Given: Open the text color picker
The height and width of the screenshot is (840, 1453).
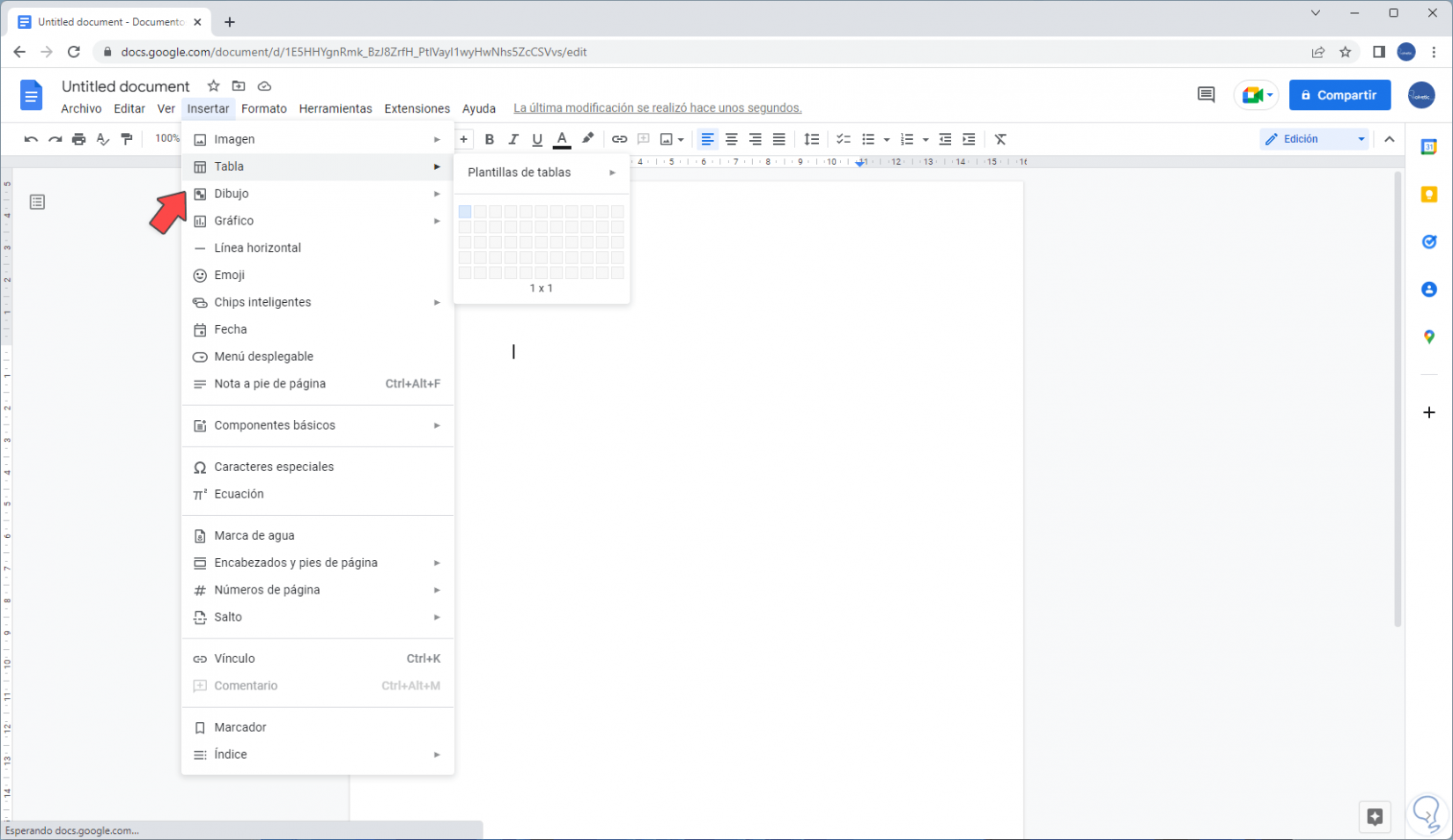Looking at the screenshot, I should pyautogui.click(x=562, y=139).
